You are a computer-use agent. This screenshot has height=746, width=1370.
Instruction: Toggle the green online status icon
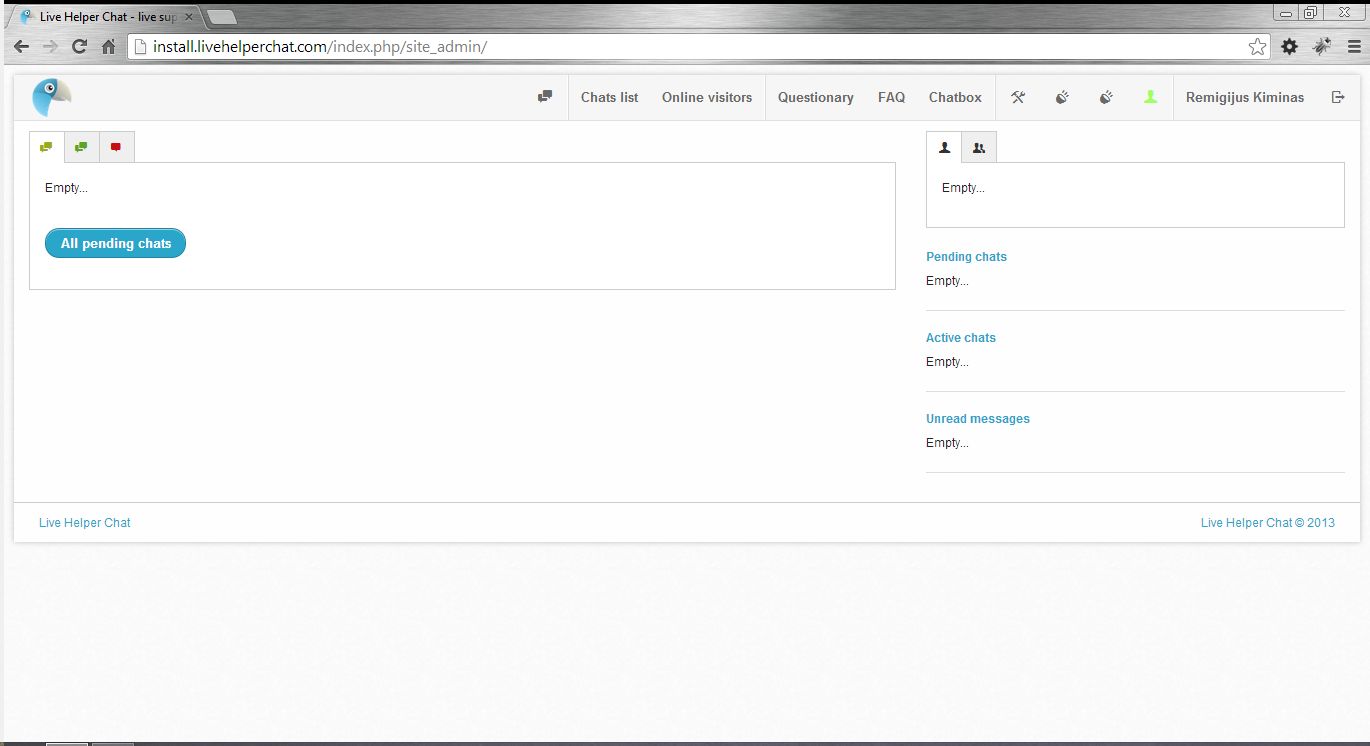tap(1151, 97)
